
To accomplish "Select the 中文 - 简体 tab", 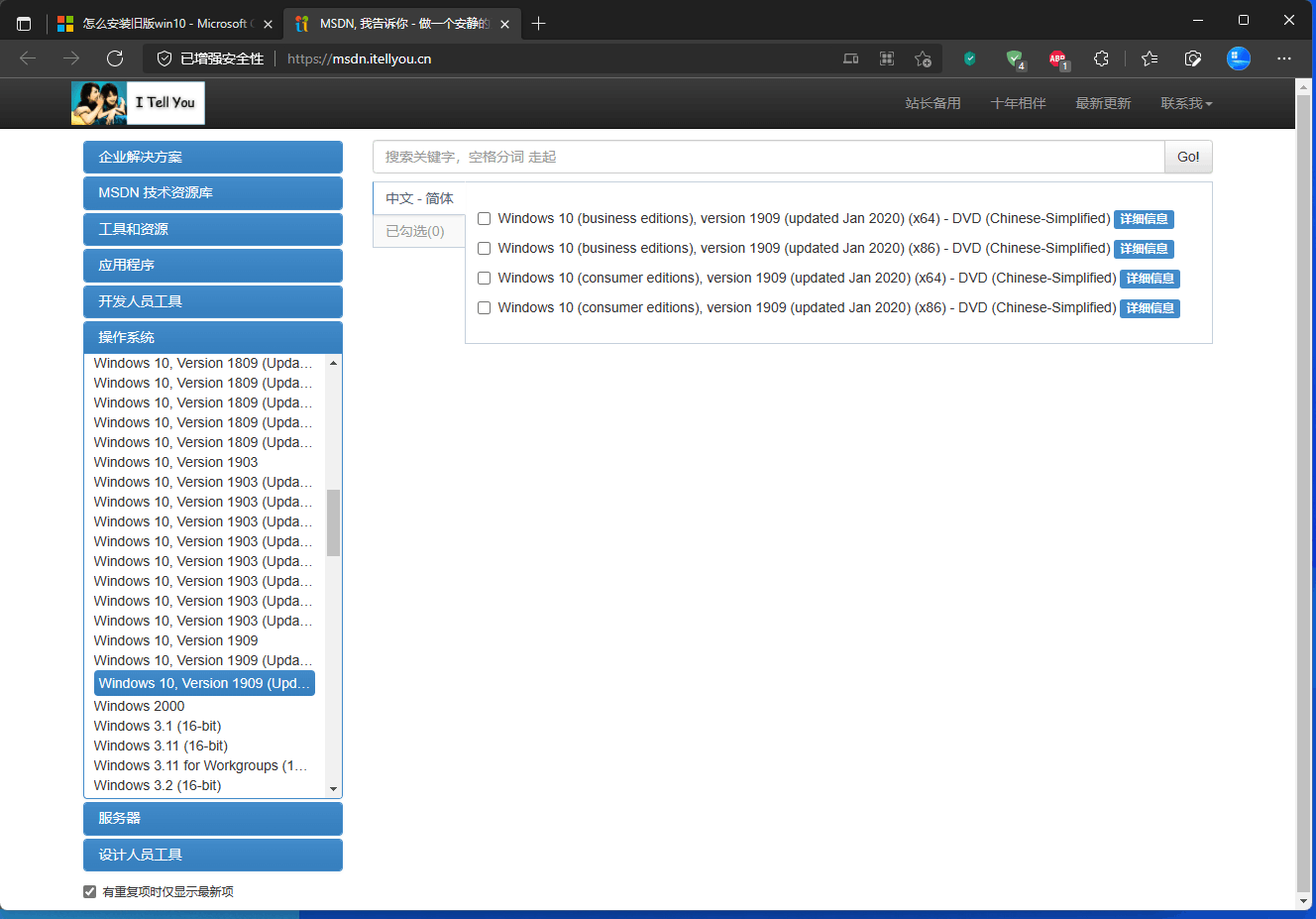I will [x=419, y=198].
